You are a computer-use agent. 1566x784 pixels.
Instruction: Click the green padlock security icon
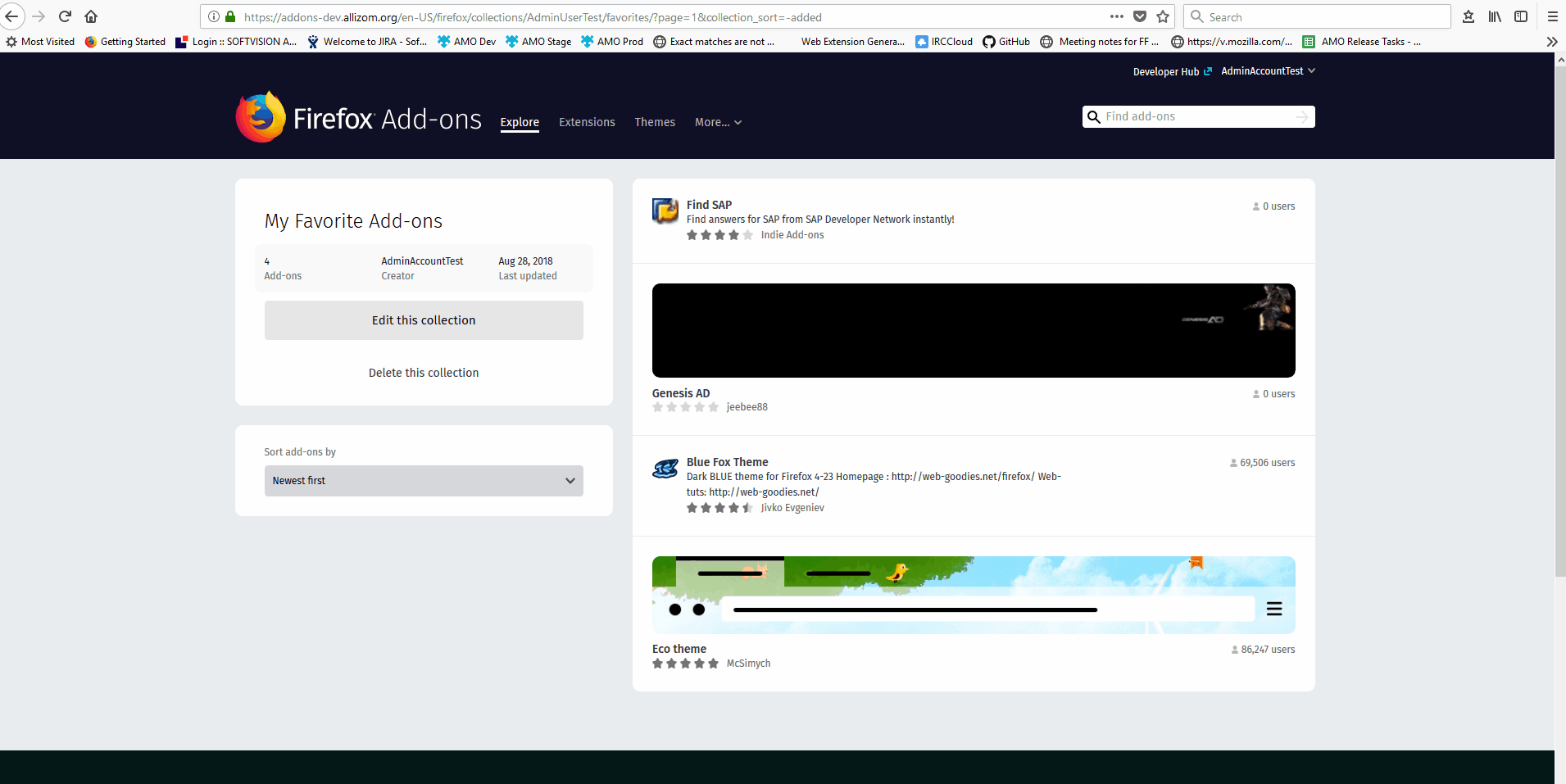tap(230, 16)
